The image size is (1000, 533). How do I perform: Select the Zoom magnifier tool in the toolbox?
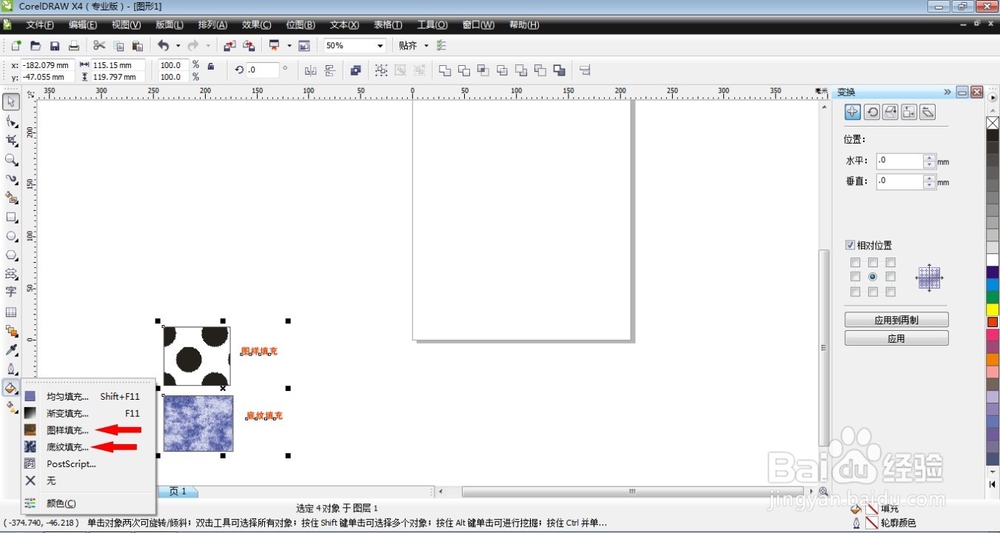(x=11, y=159)
